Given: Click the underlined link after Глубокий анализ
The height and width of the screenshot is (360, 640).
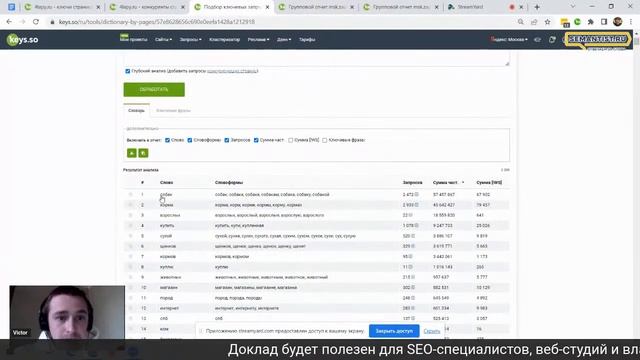Looking at the screenshot, I should coord(232,71).
